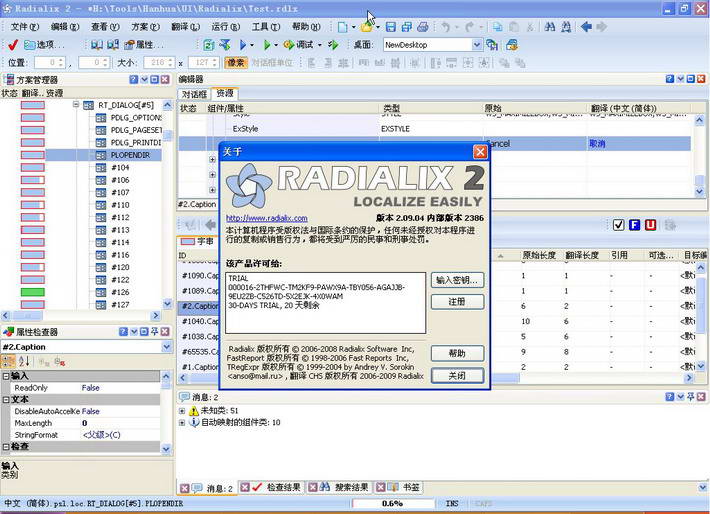Click the ReadOnly False property value
The height and width of the screenshot is (514, 710).
tap(120, 388)
